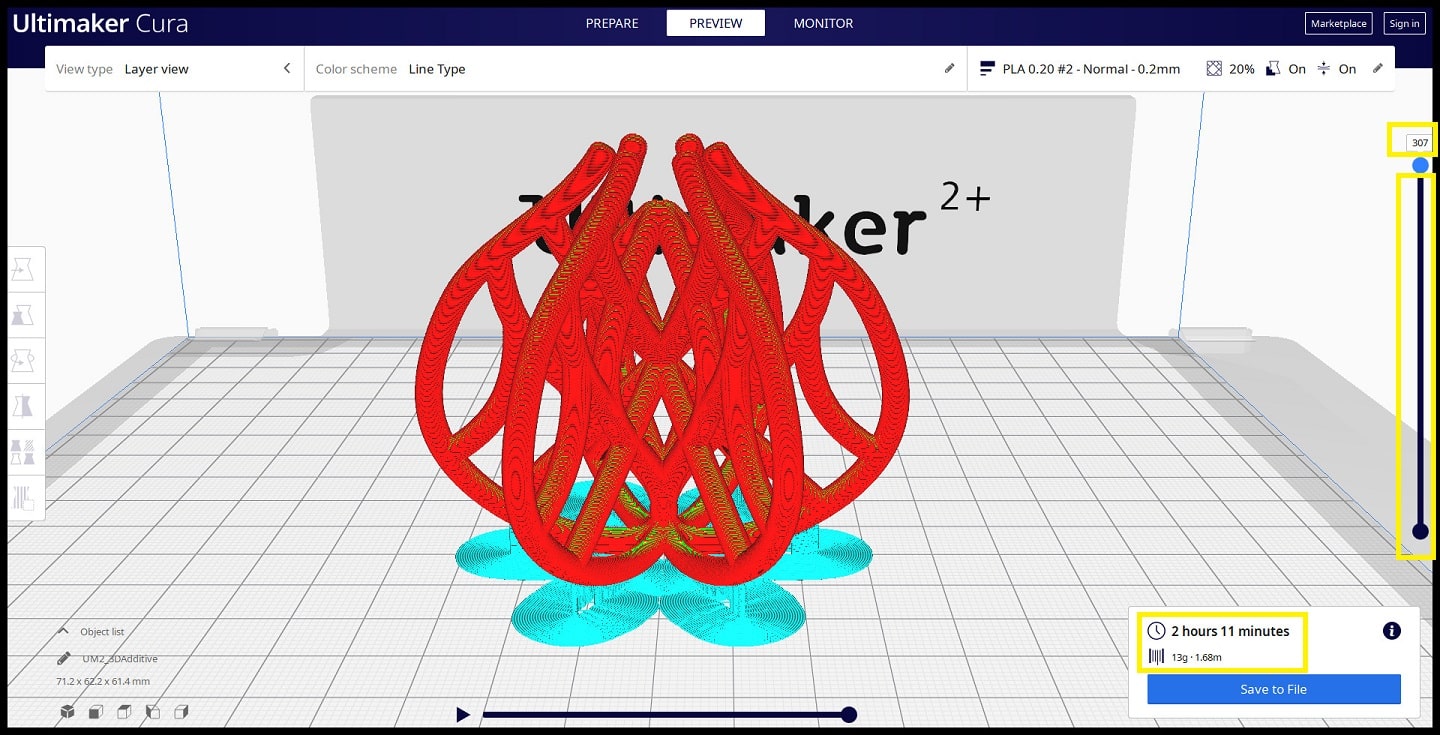The width and height of the screenshot is (1440, 735).
Task: Select the Rotate tool in left toolbar
Action: tap(24, 360)
